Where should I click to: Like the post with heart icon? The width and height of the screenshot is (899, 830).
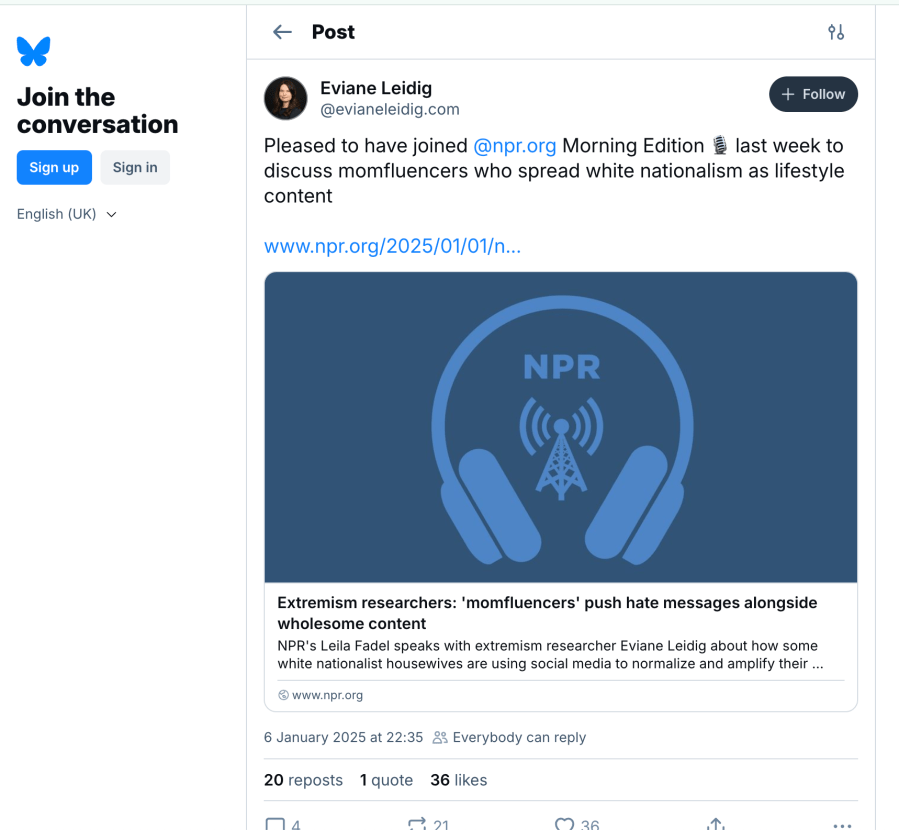pyautogui.click(x=564, y=824)
